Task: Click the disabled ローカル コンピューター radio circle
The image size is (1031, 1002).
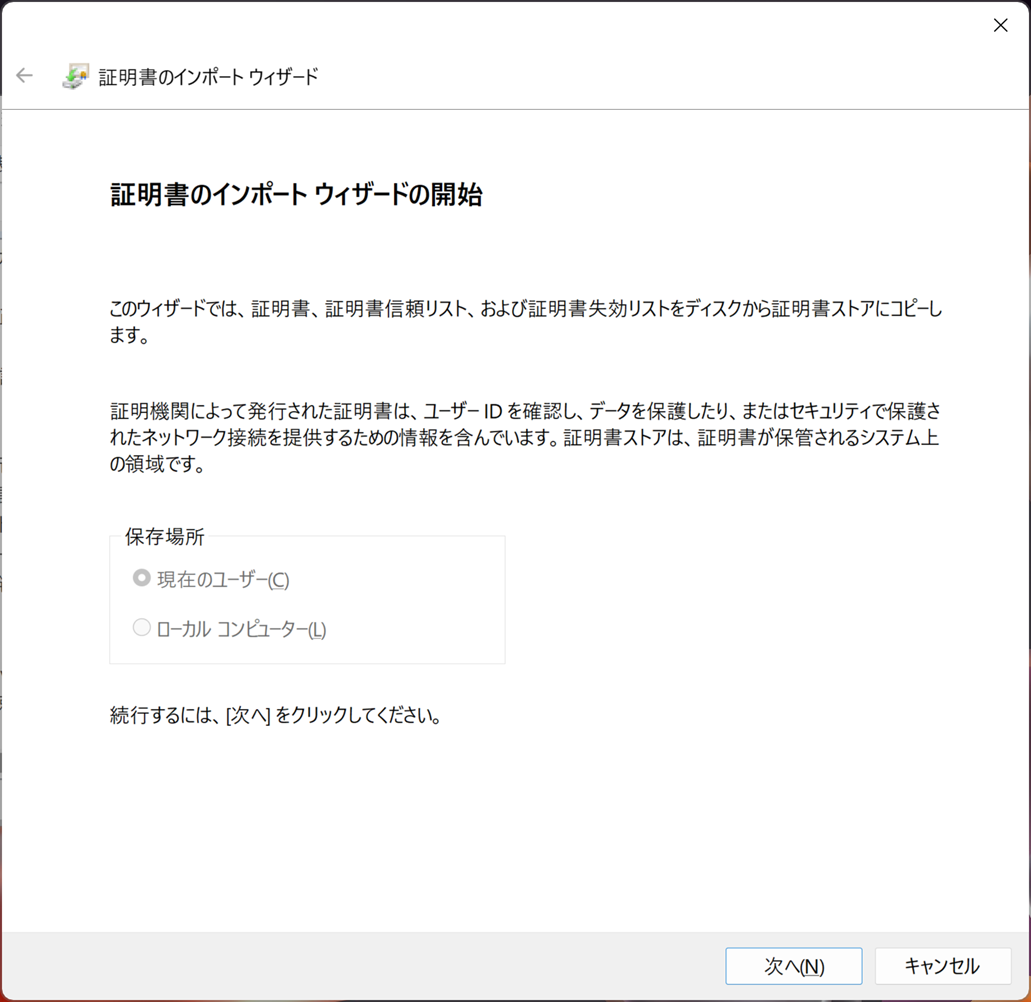Action: [141, 630]
